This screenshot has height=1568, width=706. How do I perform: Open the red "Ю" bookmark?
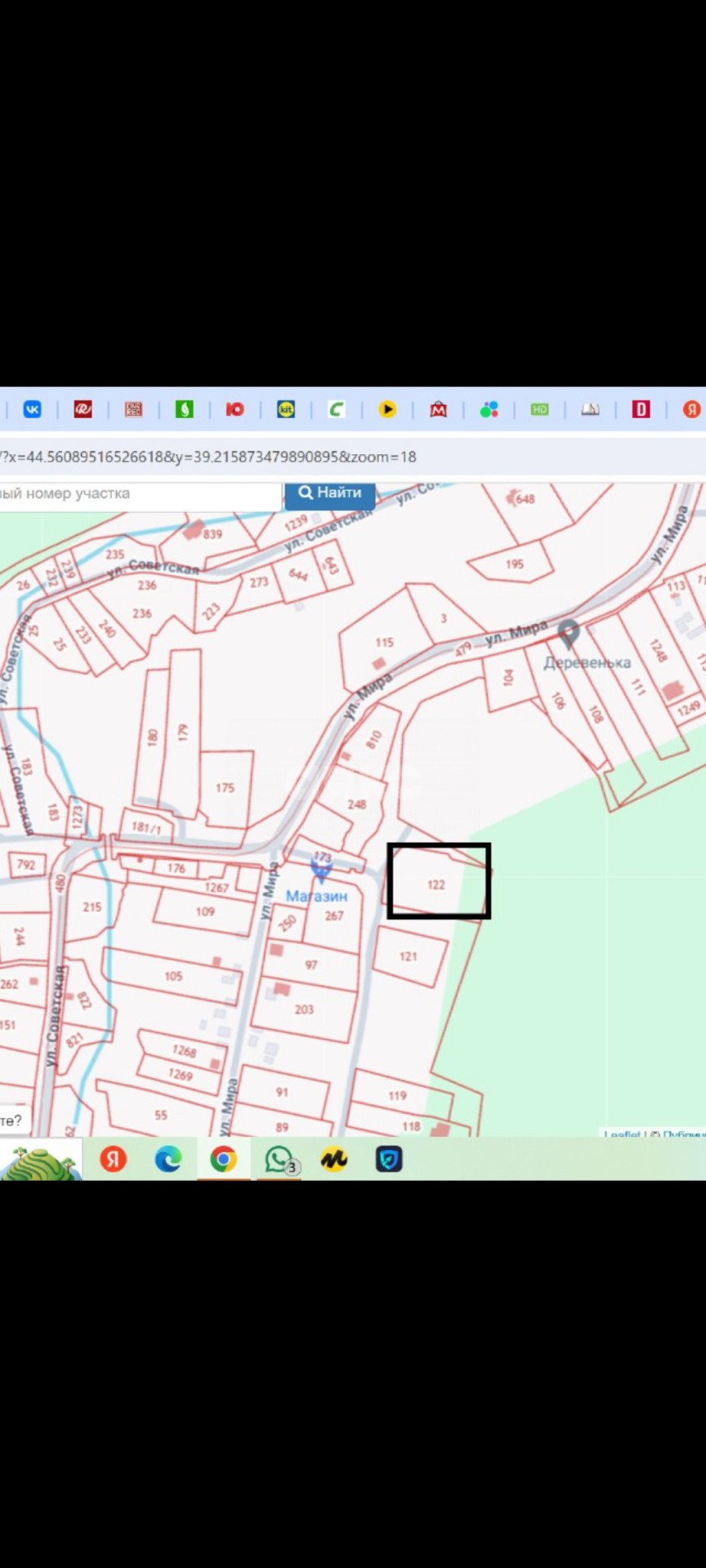click(x=235, y=409)
